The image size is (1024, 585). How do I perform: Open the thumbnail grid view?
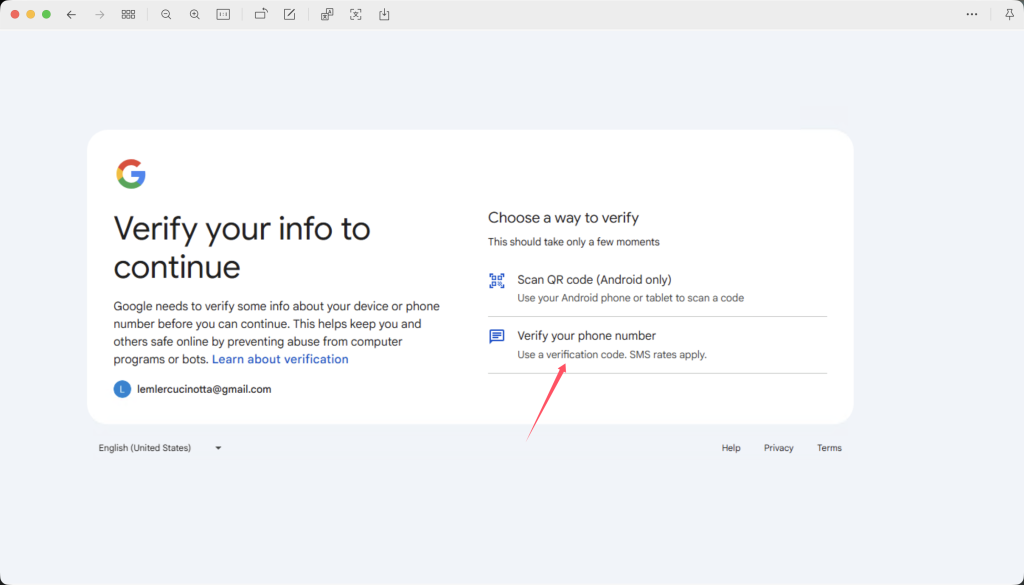(128, 15)
